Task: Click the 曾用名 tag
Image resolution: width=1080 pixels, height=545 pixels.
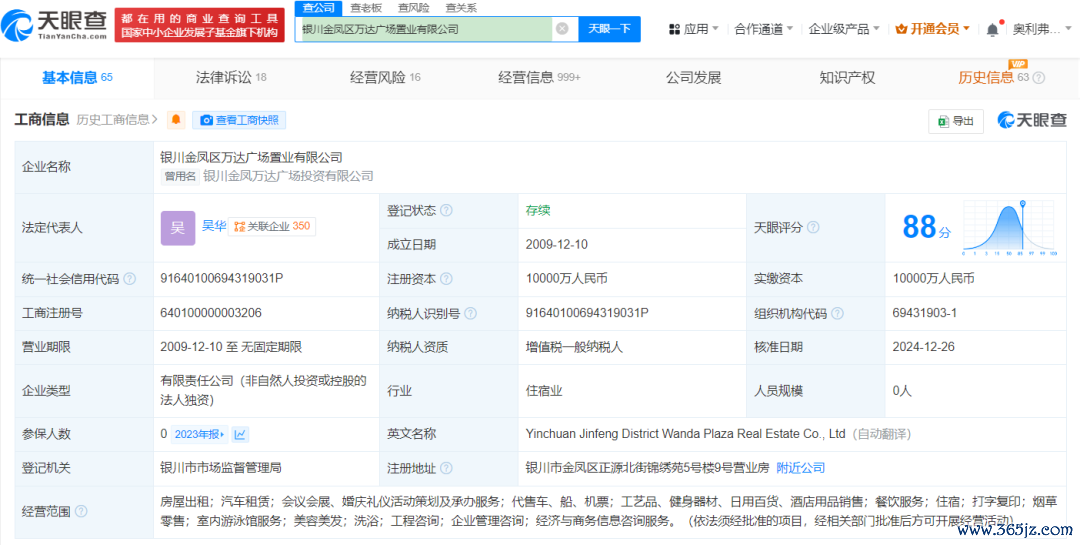Action: pyautogui.click(x=179, y=176)
